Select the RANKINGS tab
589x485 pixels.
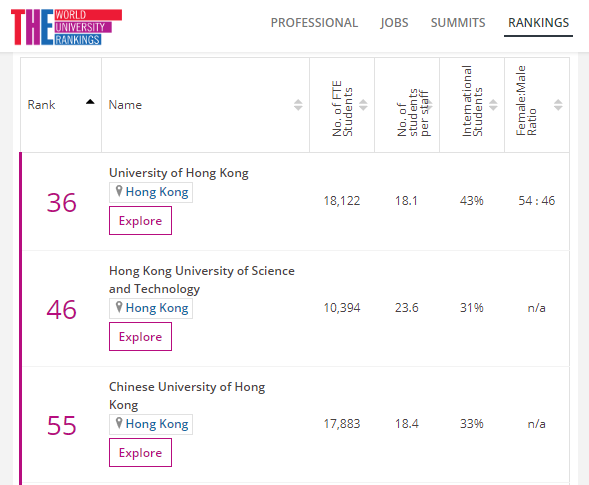538,23
